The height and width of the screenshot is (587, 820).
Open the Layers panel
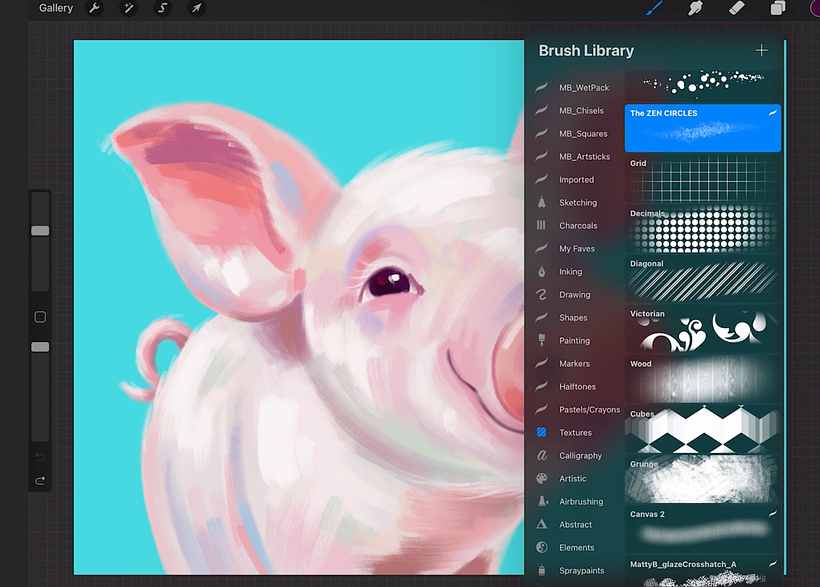(777, 8)
